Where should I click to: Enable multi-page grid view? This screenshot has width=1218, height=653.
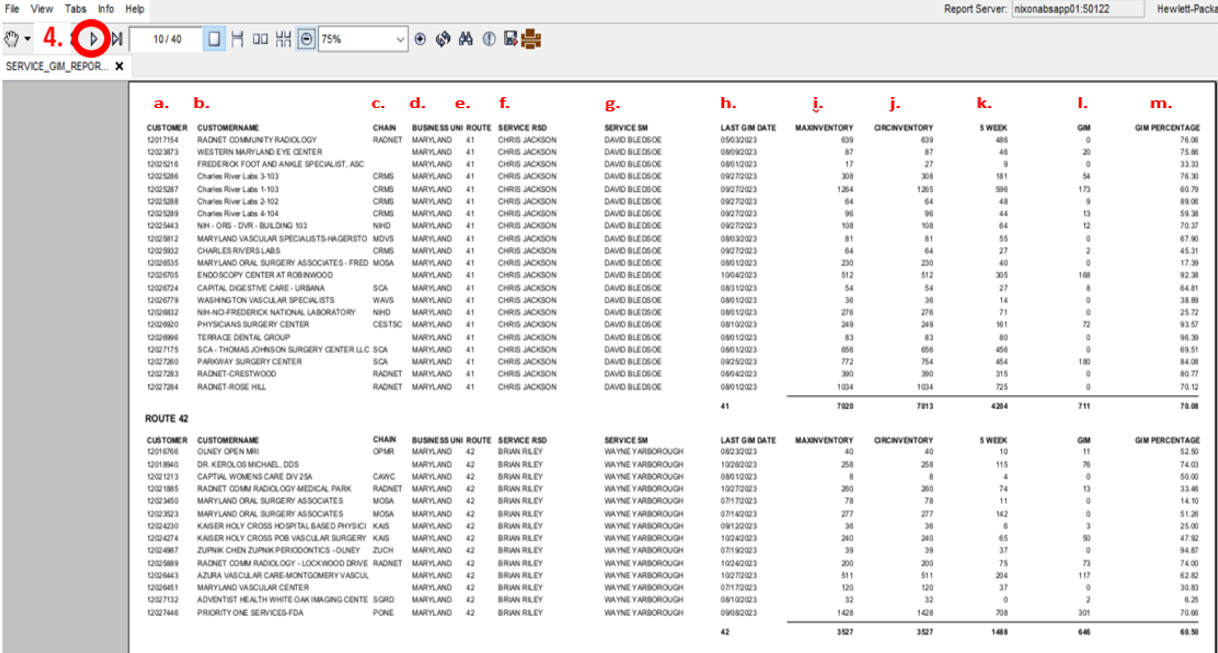pos(283,39)
